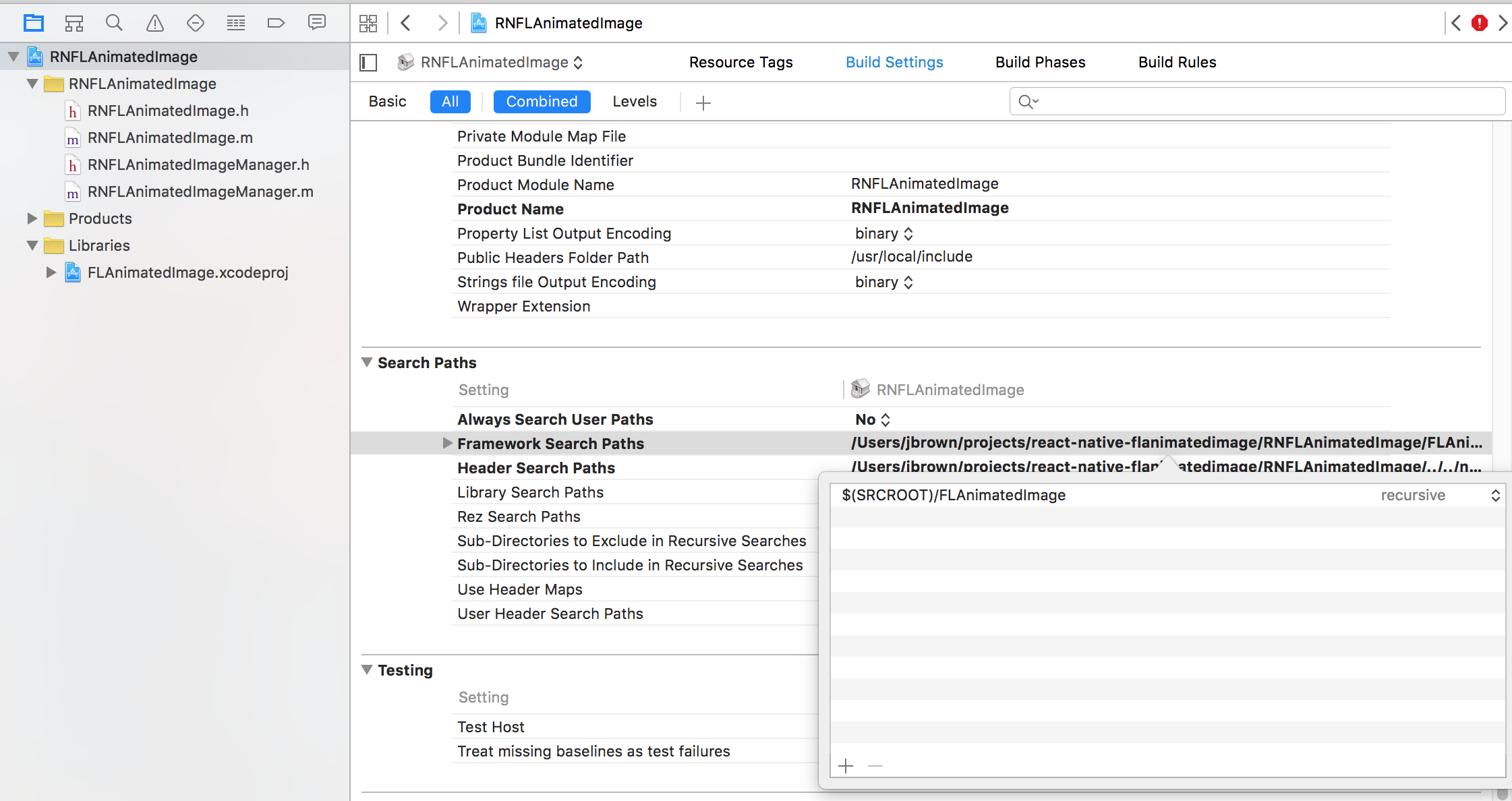Open the breakpoint navigator icon
This screenshot has height=801, width=1512.
click(x=276, y=23)
